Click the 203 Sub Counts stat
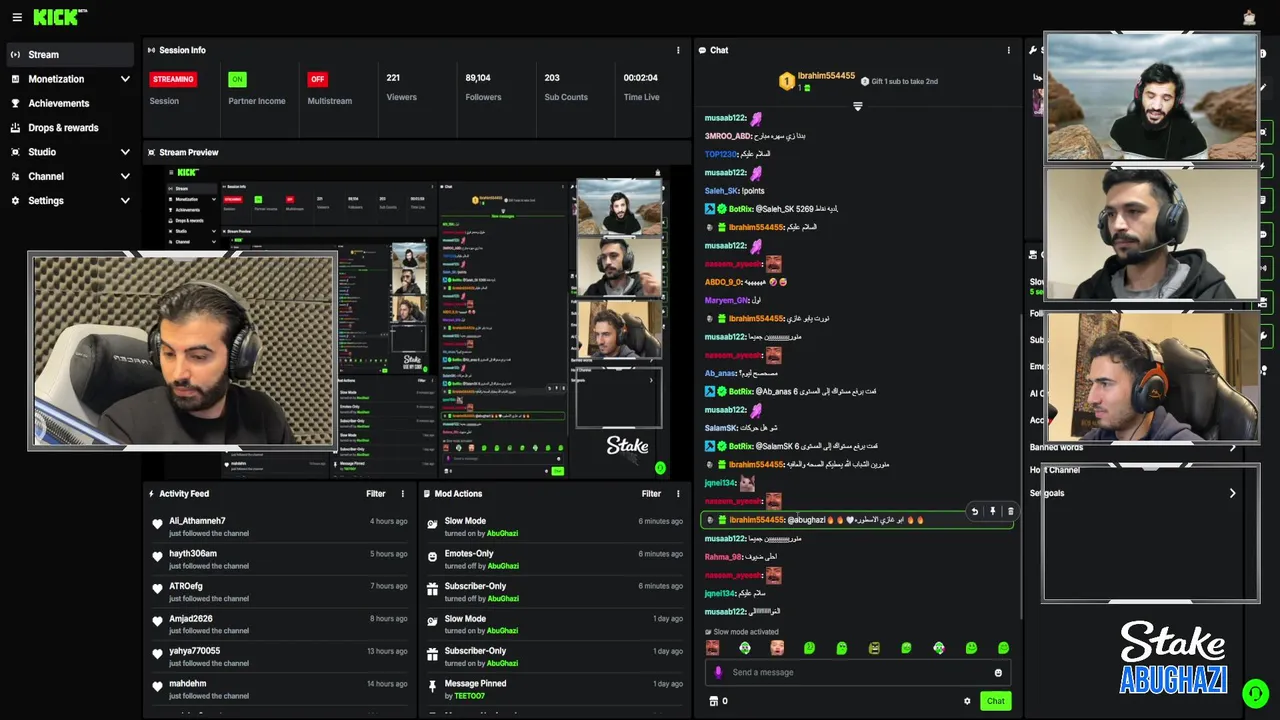The image size is (1280, 720). (x=566, y=87)
